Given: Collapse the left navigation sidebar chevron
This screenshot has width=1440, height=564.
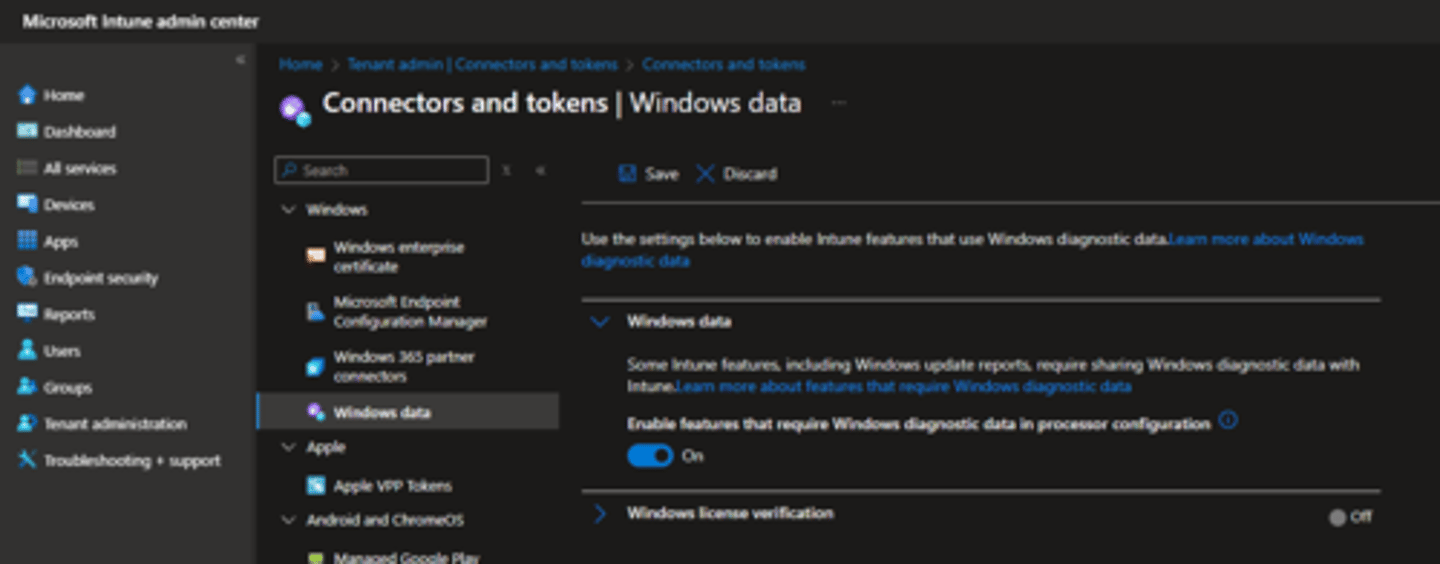Looking at the screenshot, I should 239,60.
